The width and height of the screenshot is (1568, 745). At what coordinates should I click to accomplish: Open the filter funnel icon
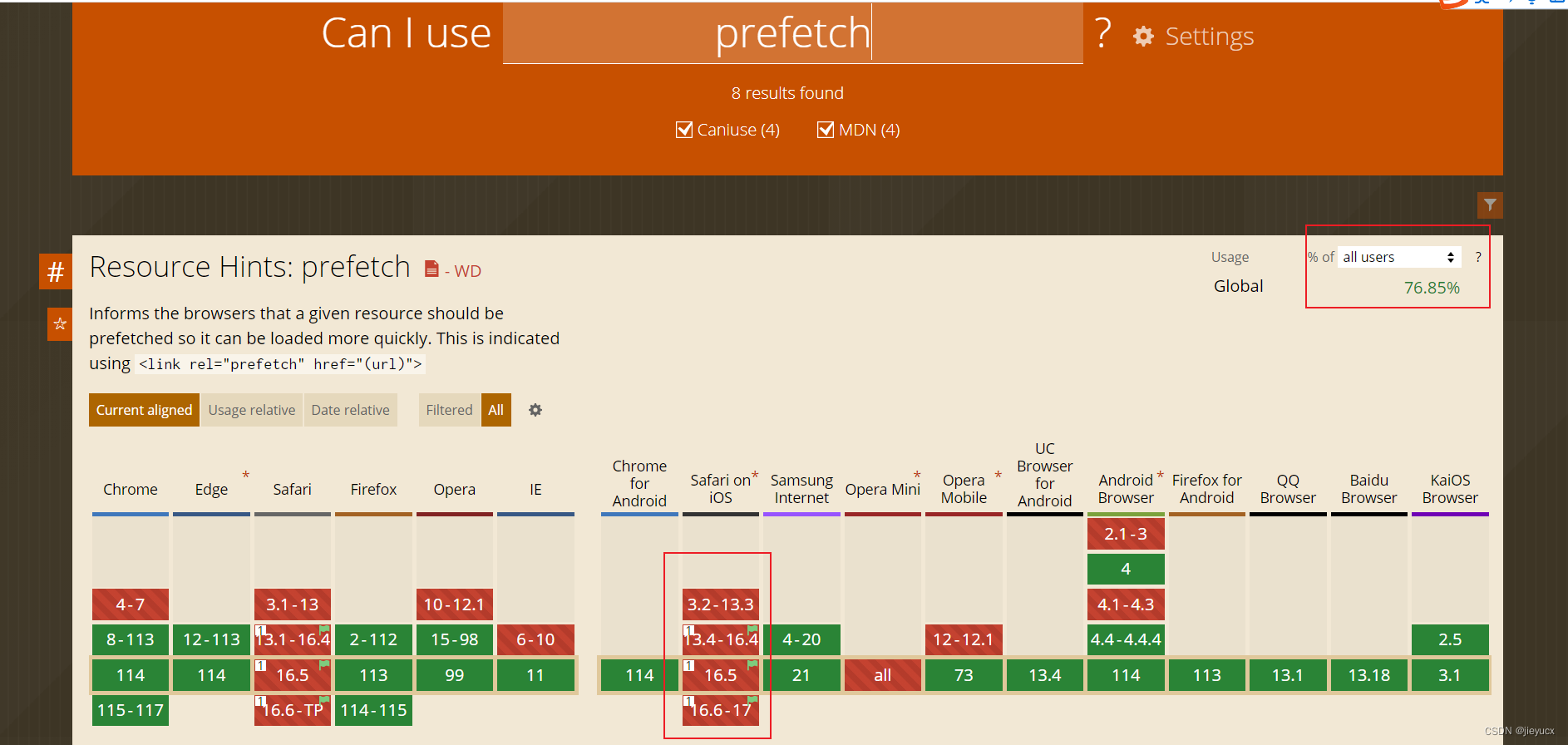point(1490,205)
